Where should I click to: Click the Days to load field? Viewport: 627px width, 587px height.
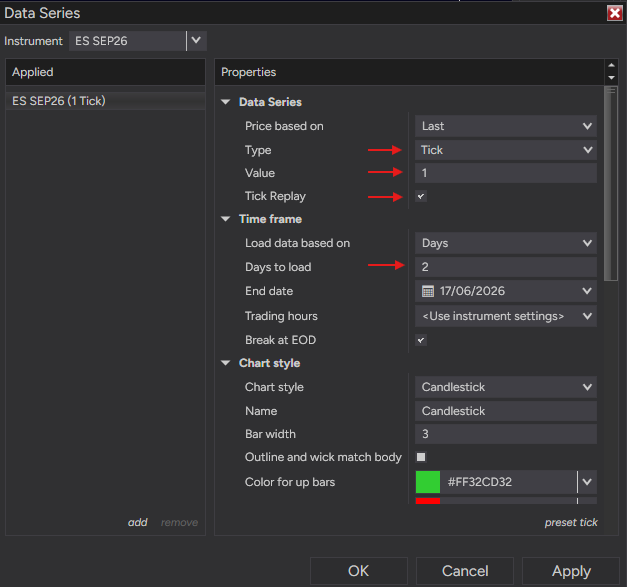(506, 267)
